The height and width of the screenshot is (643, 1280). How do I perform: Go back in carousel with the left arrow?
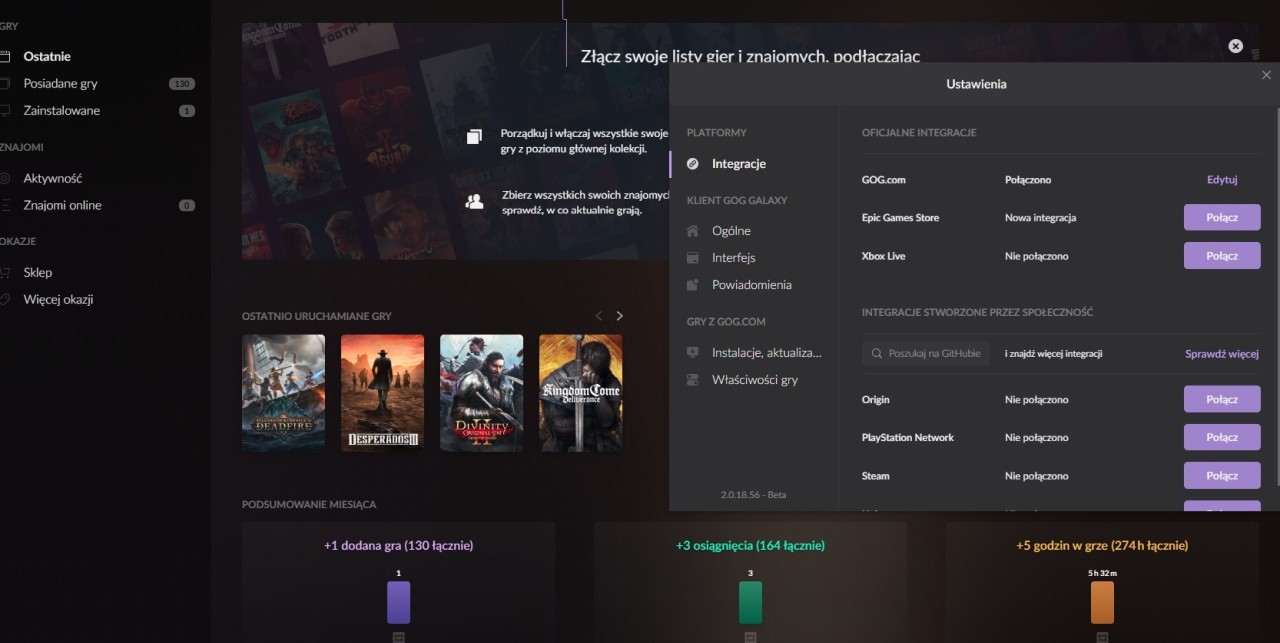(x=598, y=315)
